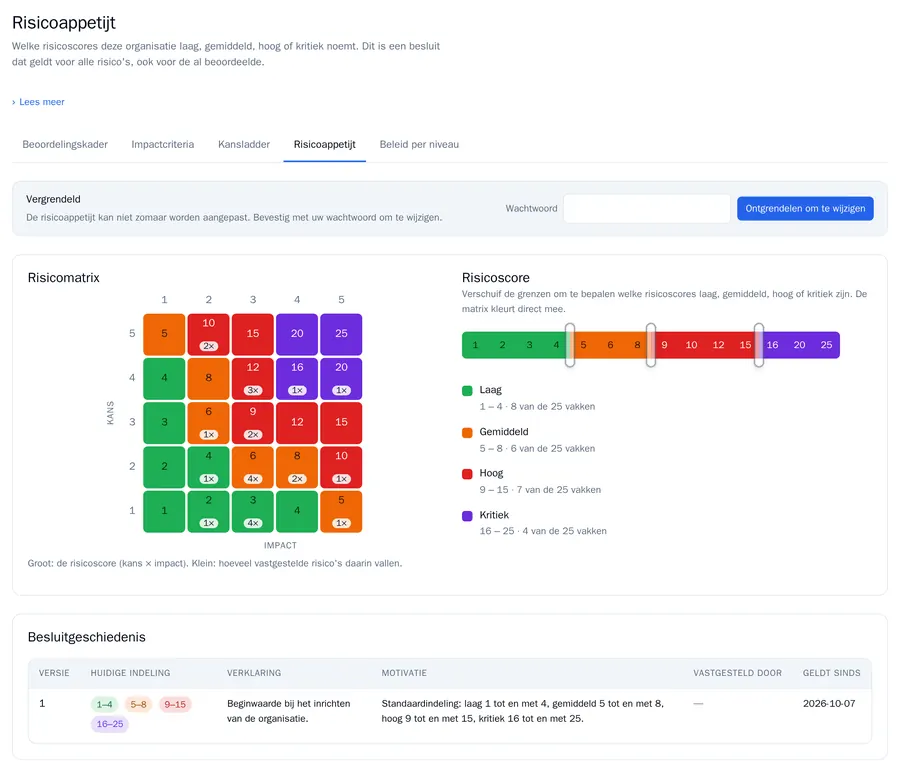The image size is (900, 772).
Task: Select matrix cell 5 at kans 1, impact 5
Action: point(341,511)
